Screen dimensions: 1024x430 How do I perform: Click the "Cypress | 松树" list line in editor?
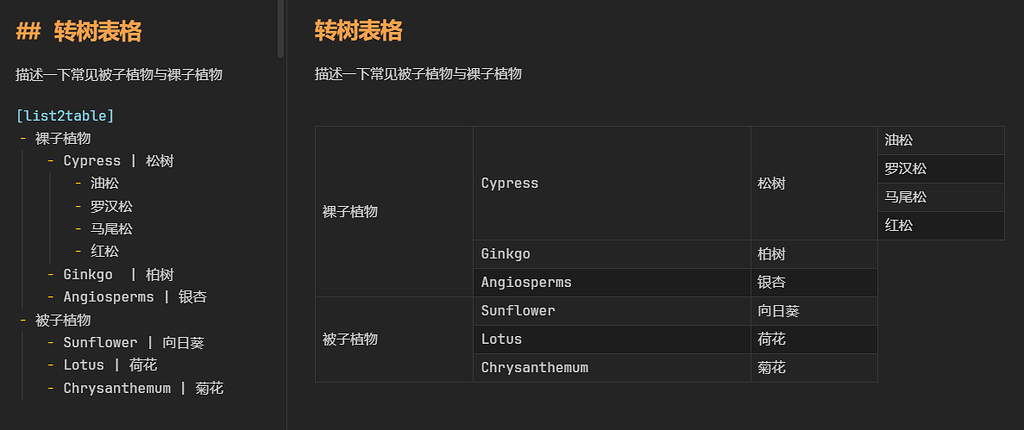point(119,161)
